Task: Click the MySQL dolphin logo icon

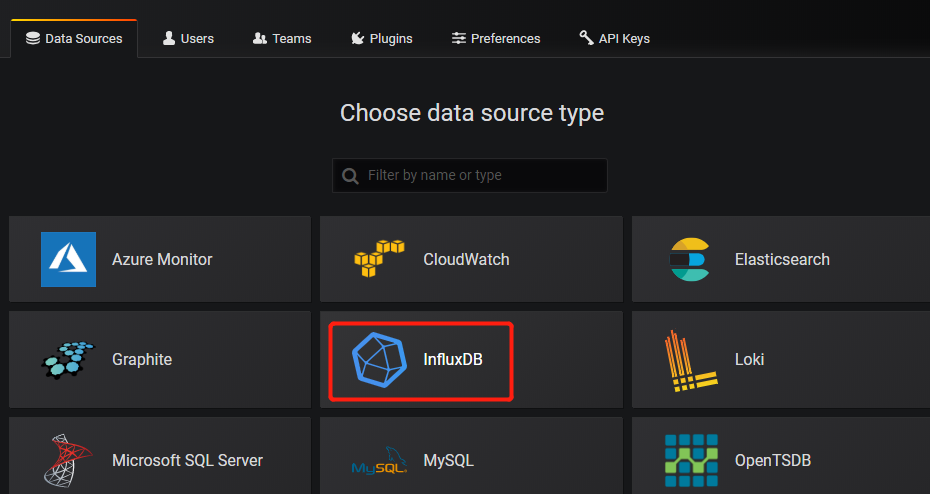Action: [380, 461]
